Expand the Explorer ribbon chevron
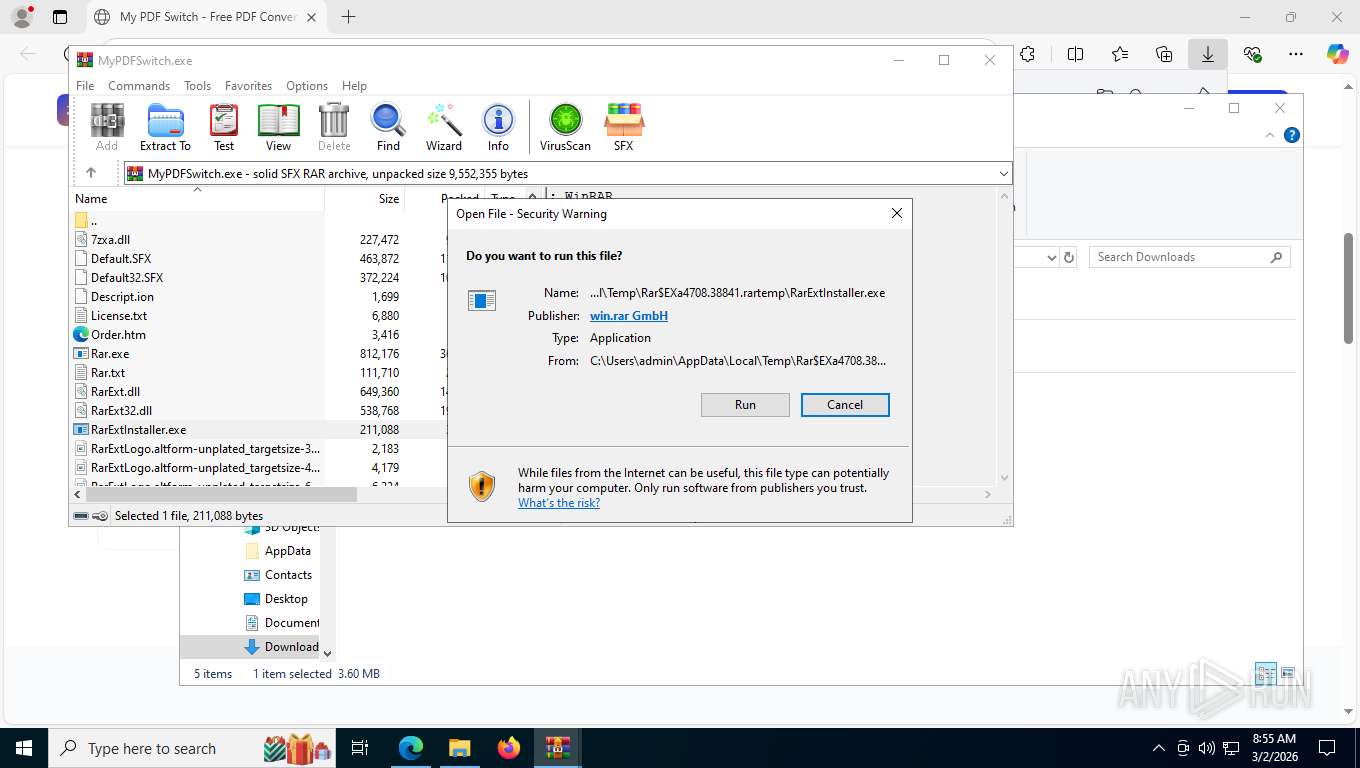This screenshot has height=768, width=1360. point(1271,135)
